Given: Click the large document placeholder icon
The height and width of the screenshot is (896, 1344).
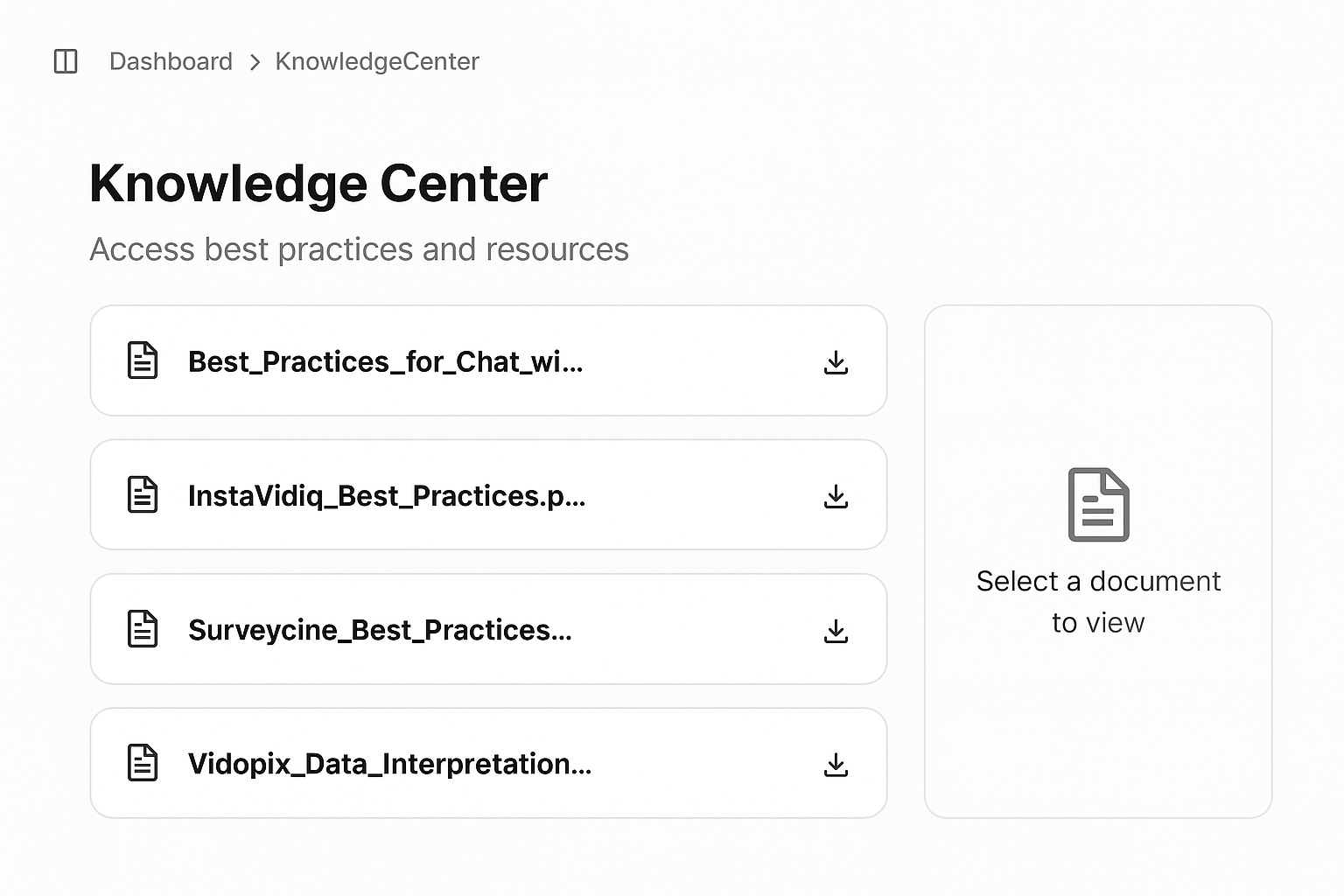Looking at the screenshot, I should click(1098, 505).
